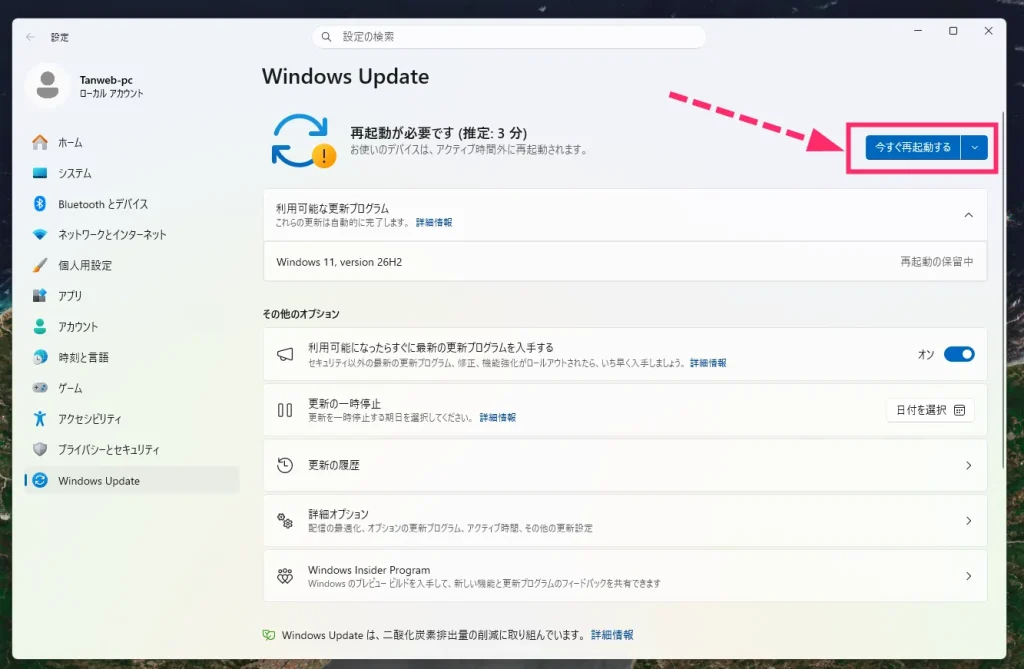Open the アカウント settings page
1024x669 pixels.
(133, 326)
